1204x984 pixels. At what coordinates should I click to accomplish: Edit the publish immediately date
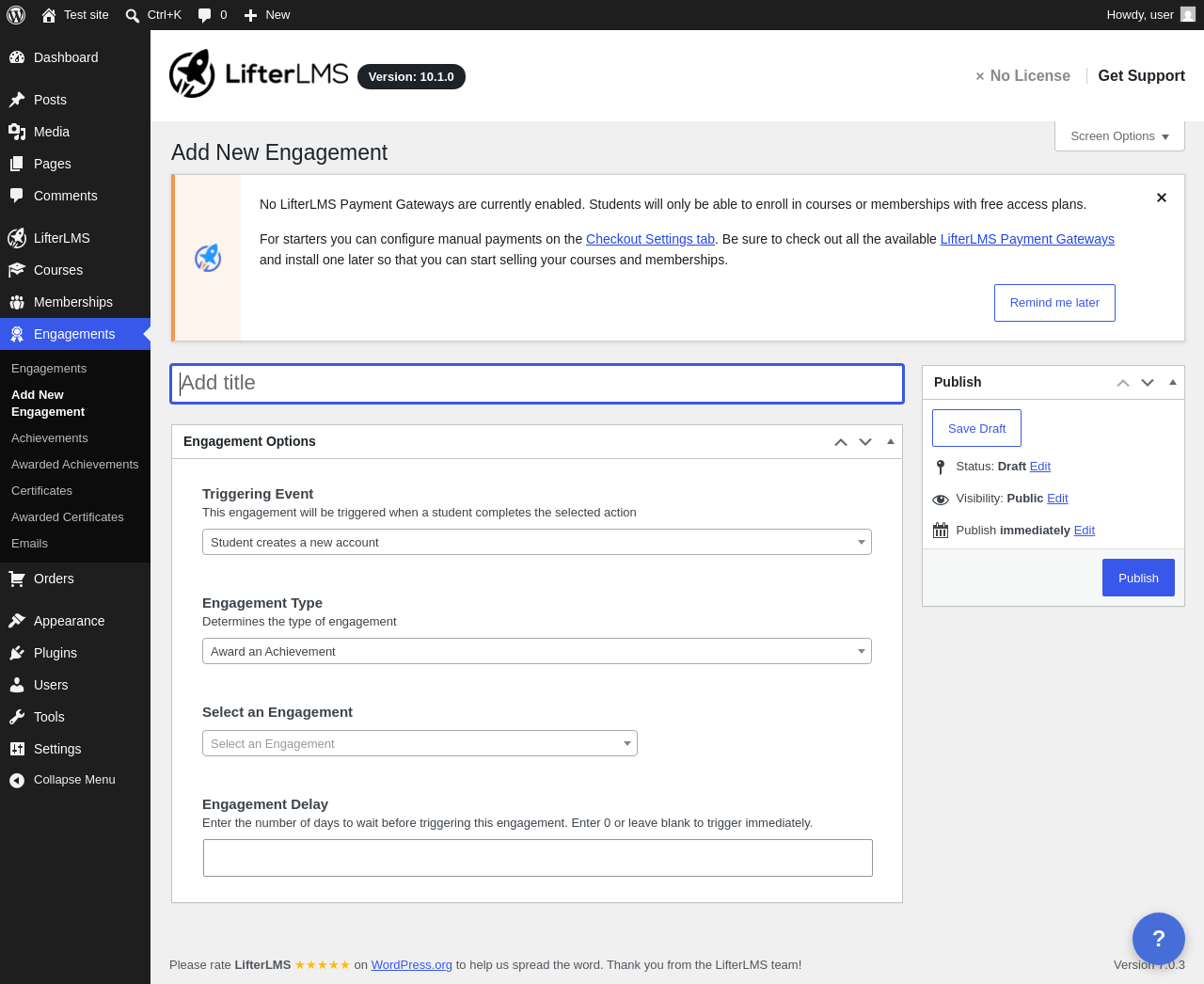click(x=1085, y=531)
